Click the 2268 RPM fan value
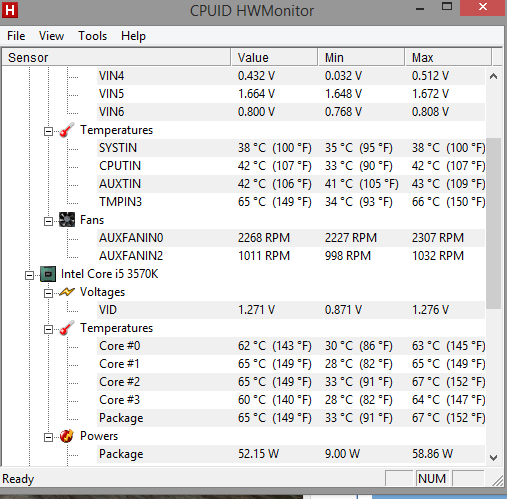The image size is (507, 499). [264, 238]
